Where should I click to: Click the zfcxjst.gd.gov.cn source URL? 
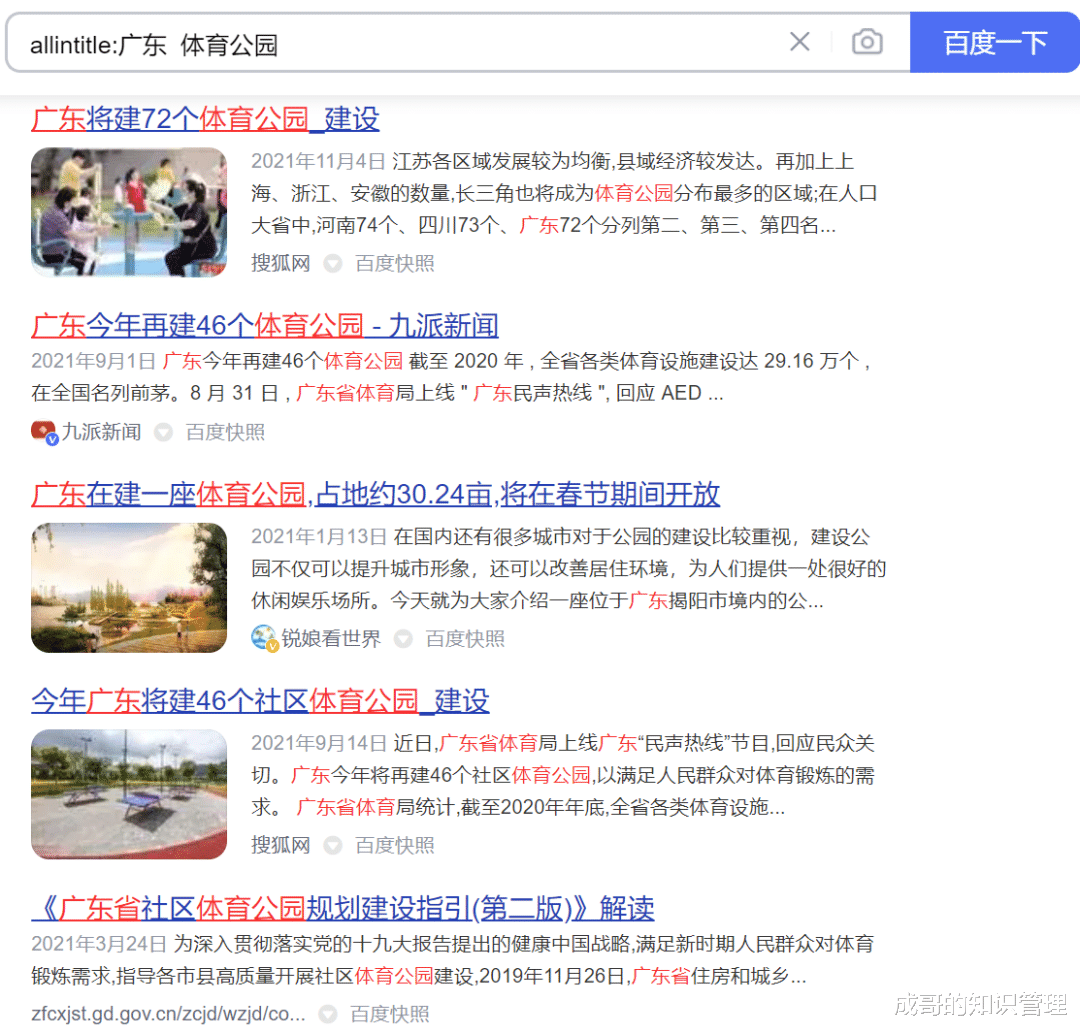pos(168,1013)
